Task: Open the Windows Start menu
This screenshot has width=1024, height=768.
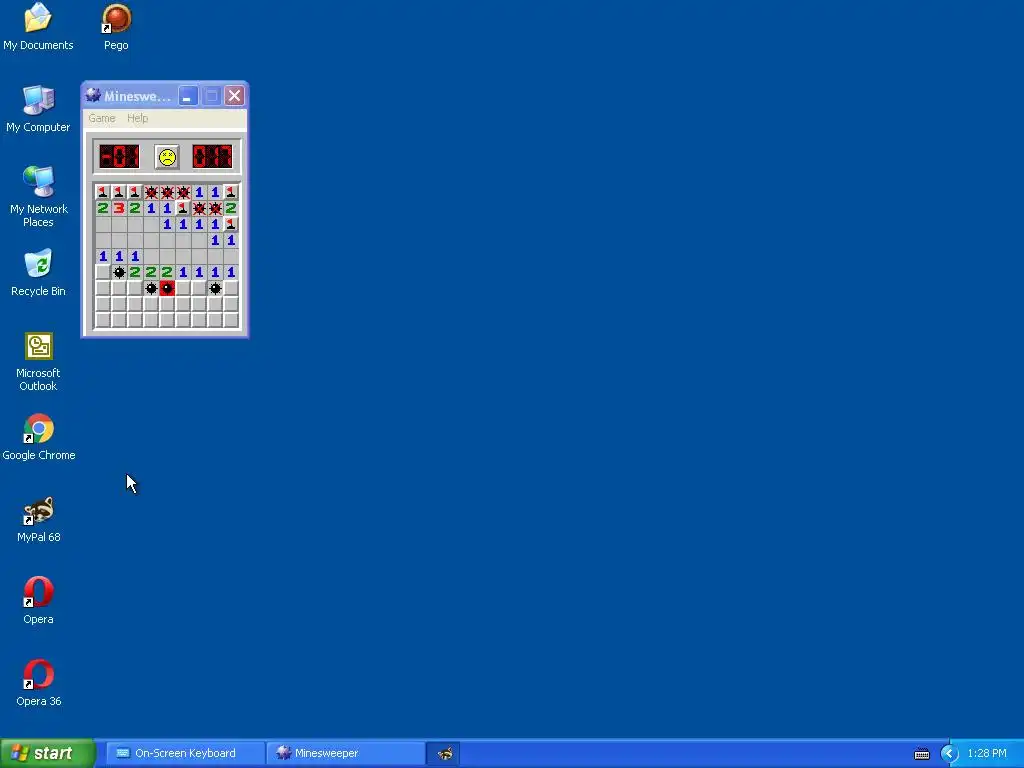Action: [48, 753]
